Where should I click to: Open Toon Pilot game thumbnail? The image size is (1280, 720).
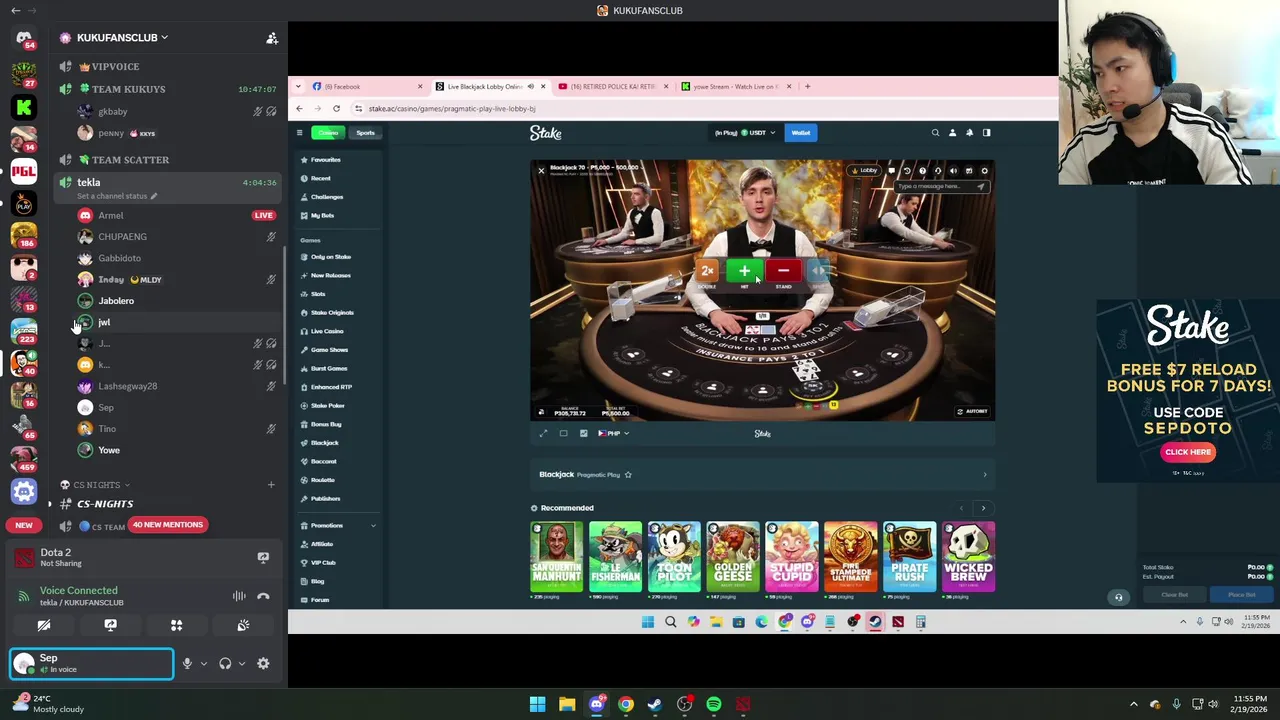tap(674, 557)
